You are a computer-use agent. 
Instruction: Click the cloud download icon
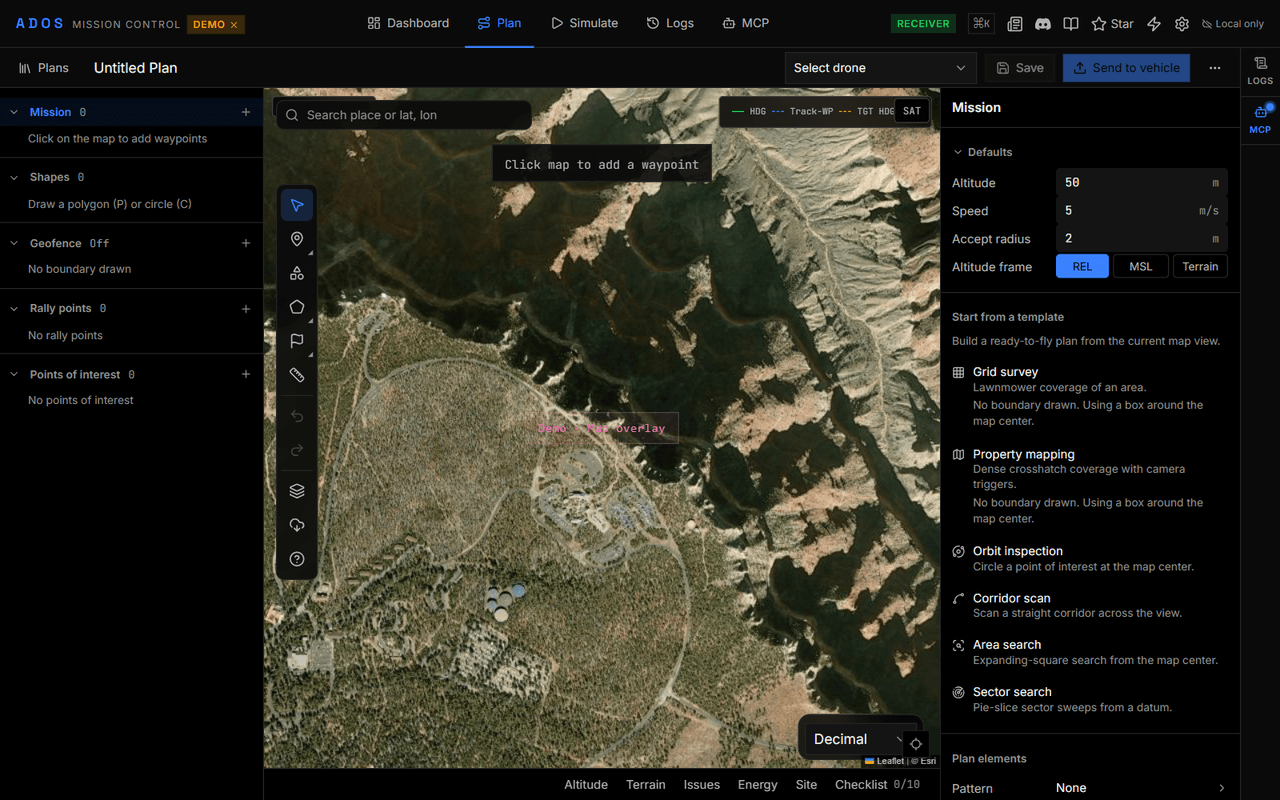pos(297,525)
